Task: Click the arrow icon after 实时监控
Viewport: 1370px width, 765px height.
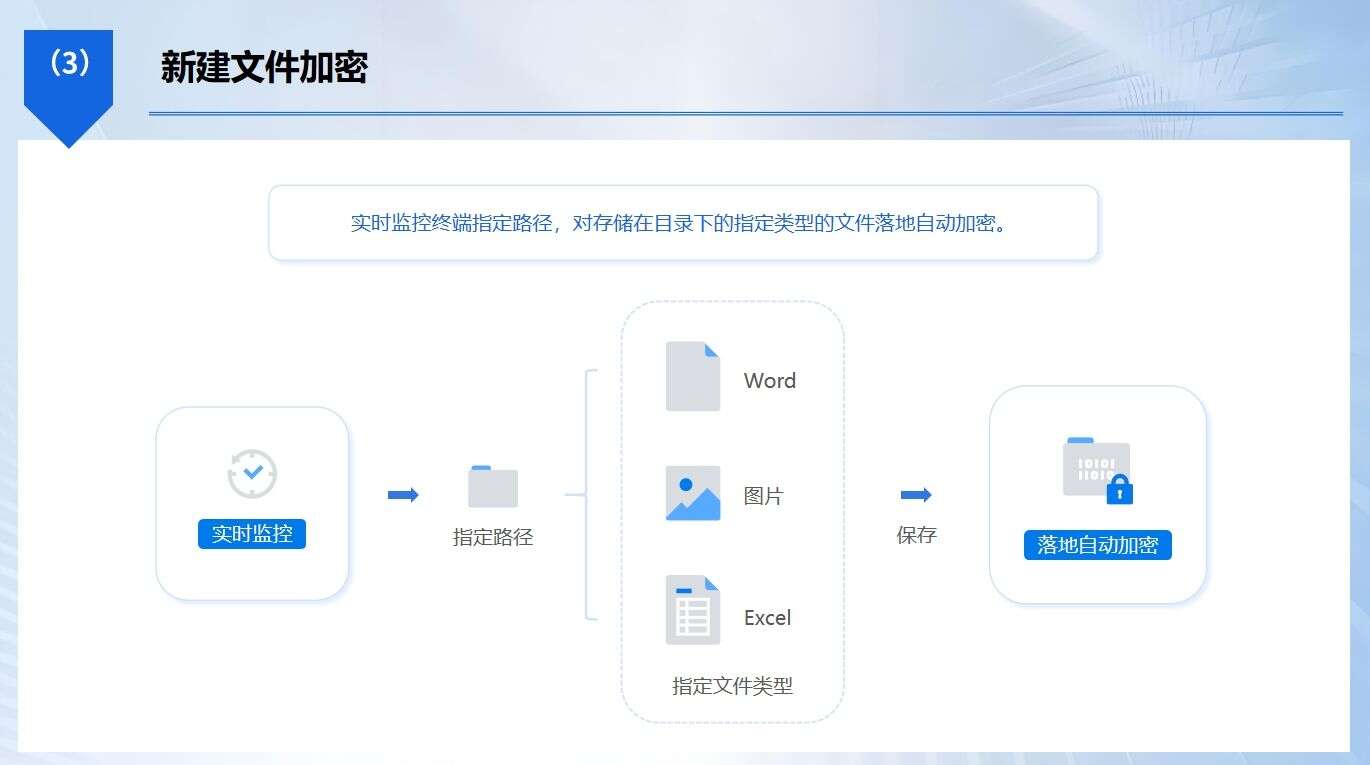Action: (x=402, y=493)
